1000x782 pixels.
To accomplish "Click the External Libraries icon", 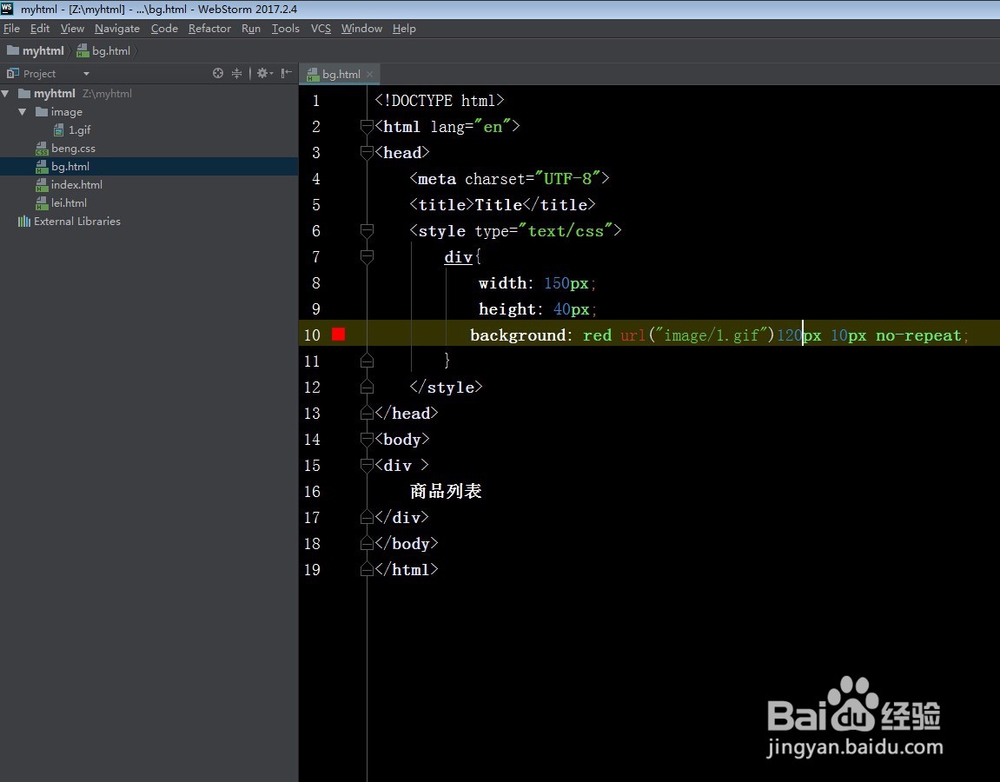I will point(24,221).
